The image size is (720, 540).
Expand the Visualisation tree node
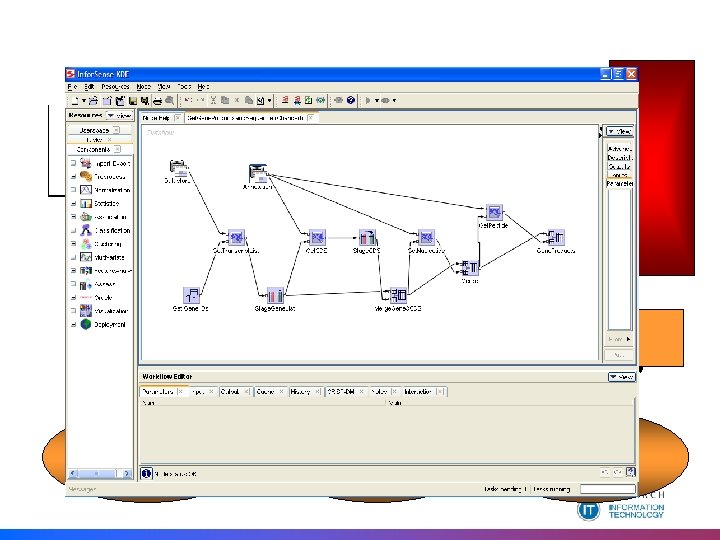(x=73, y=311)
